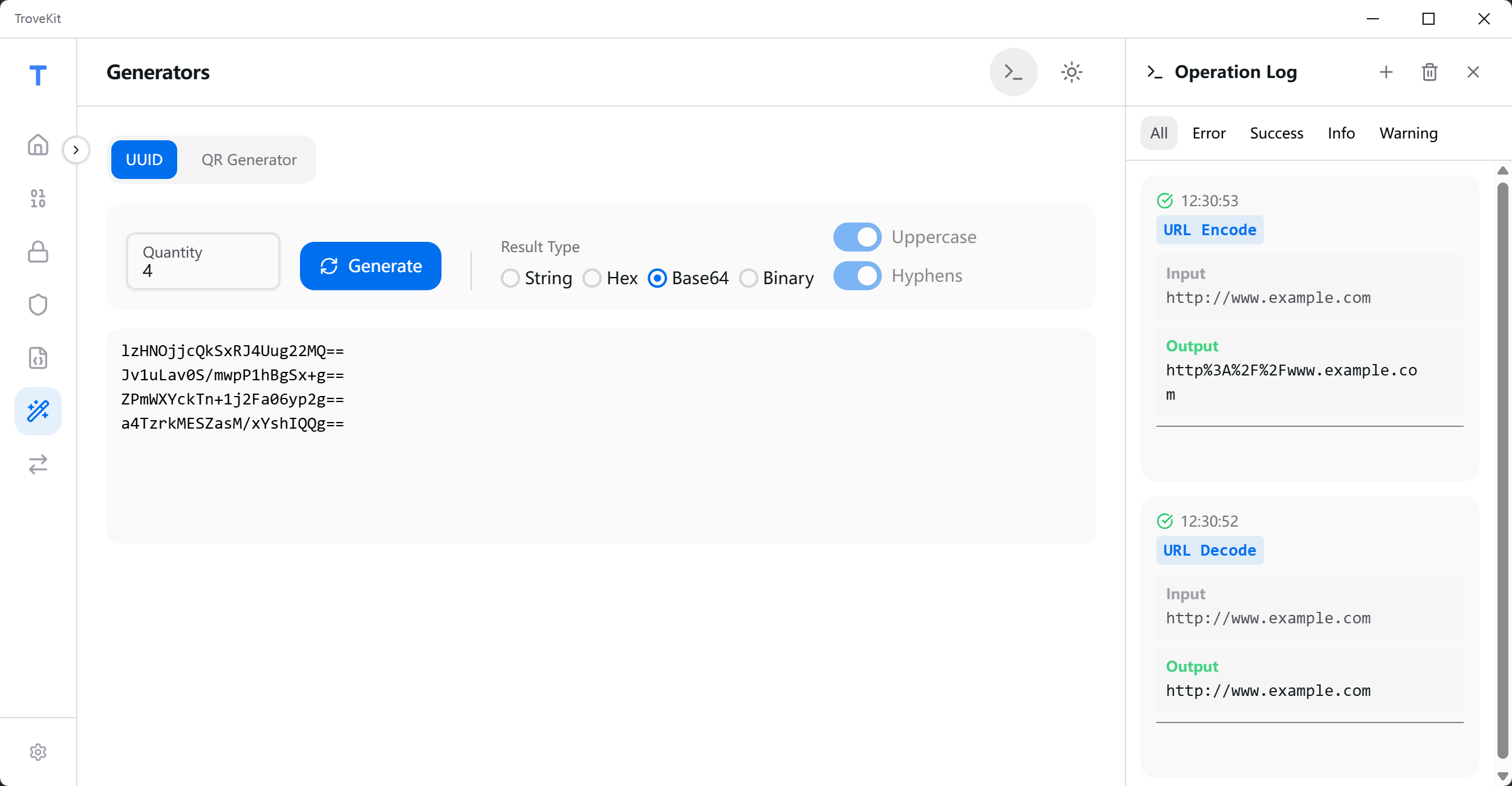Clear log with the trash icon

[1429, 73]
